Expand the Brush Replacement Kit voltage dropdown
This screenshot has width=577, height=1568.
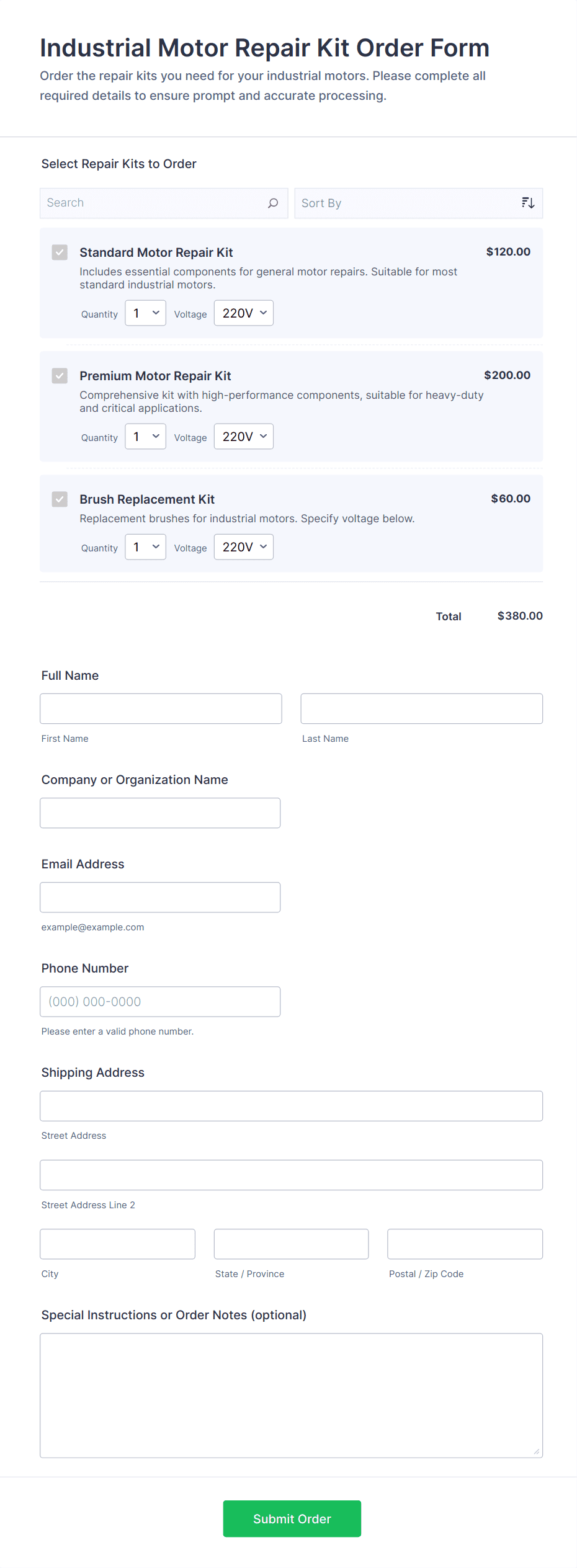(243, 546)
